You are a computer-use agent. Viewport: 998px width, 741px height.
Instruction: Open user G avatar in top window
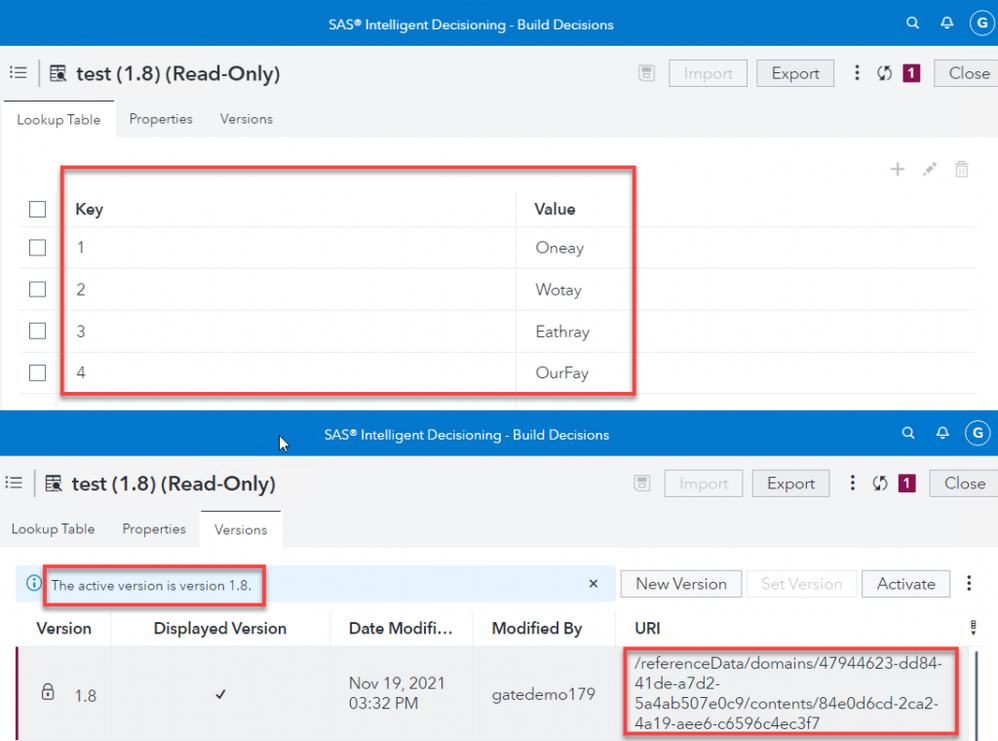[x=982, y=24]
